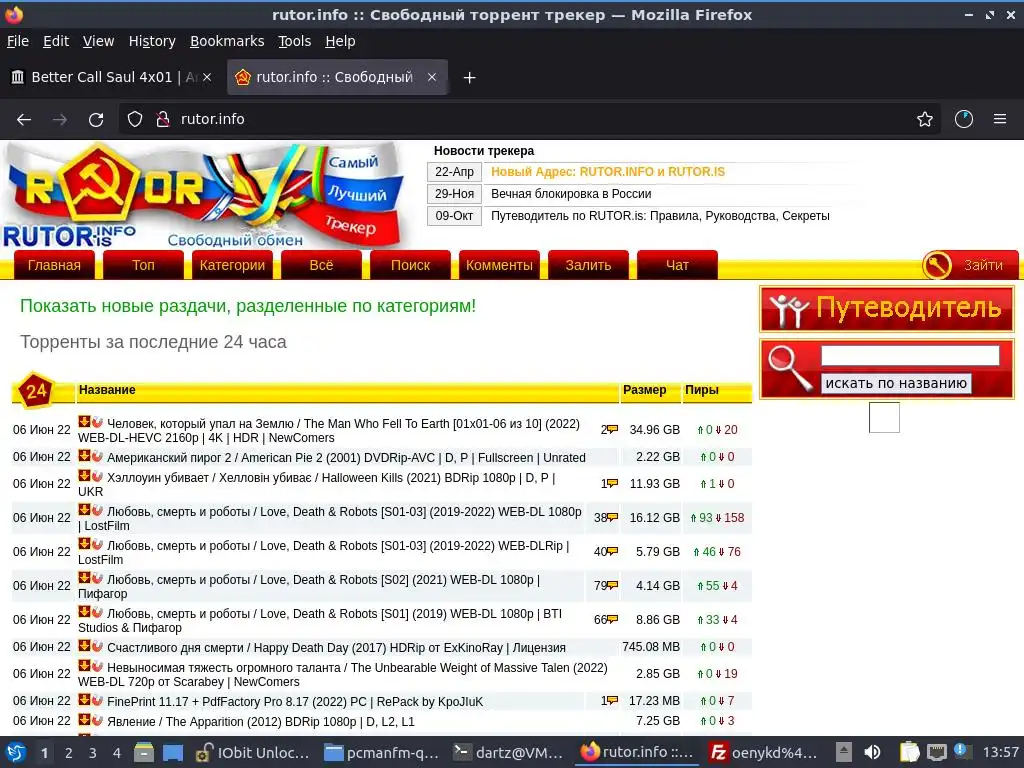Focus the sidebar search text field
This screenshot has height=768, width=1024.
tap(910, 355)
